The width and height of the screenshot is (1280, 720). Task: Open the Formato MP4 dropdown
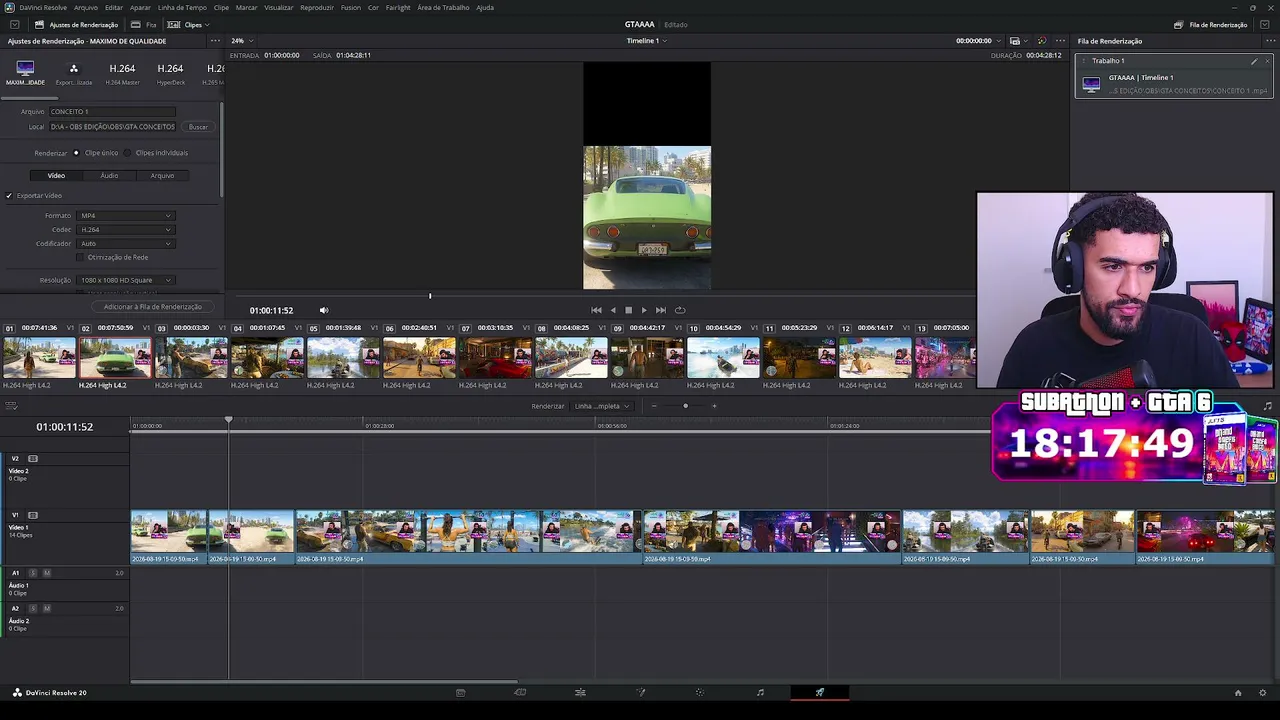click(x=126, y=216)
